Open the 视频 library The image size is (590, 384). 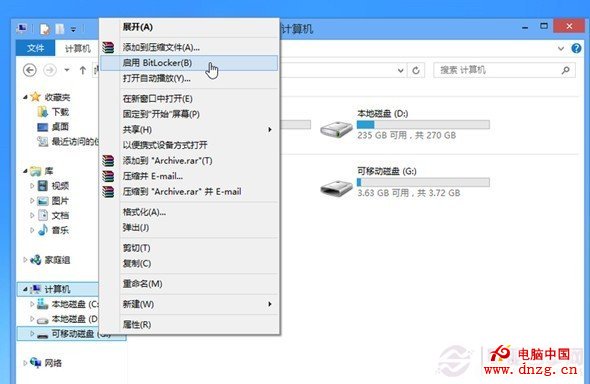pyautogui.click(x=60, y=186)
